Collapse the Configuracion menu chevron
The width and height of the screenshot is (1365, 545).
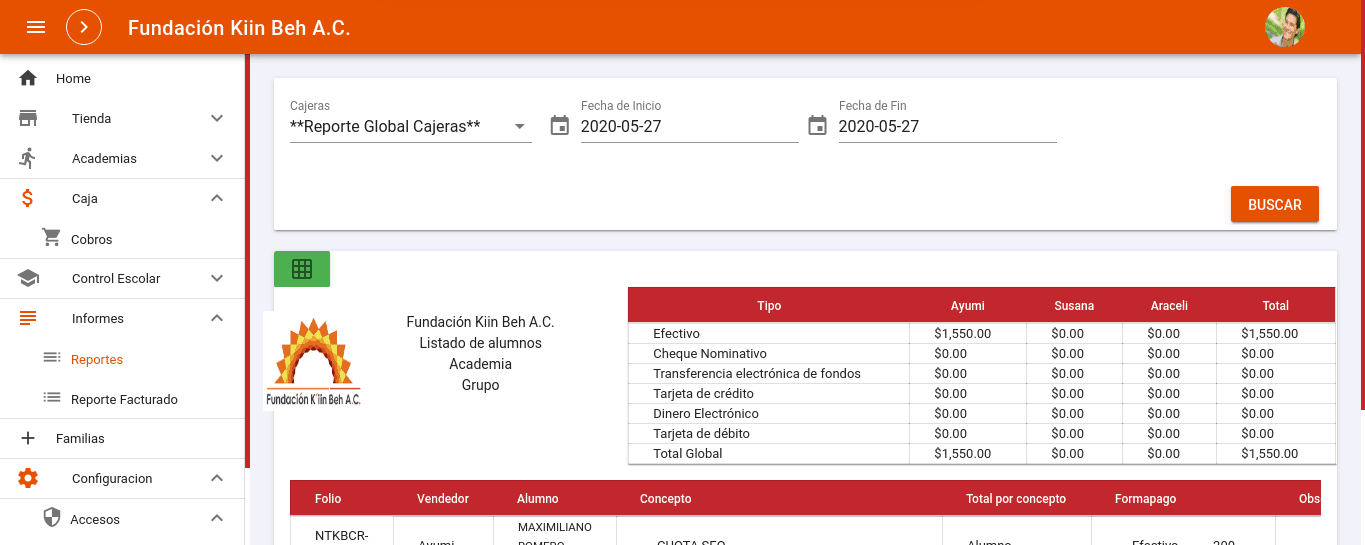tap(217, 478)
